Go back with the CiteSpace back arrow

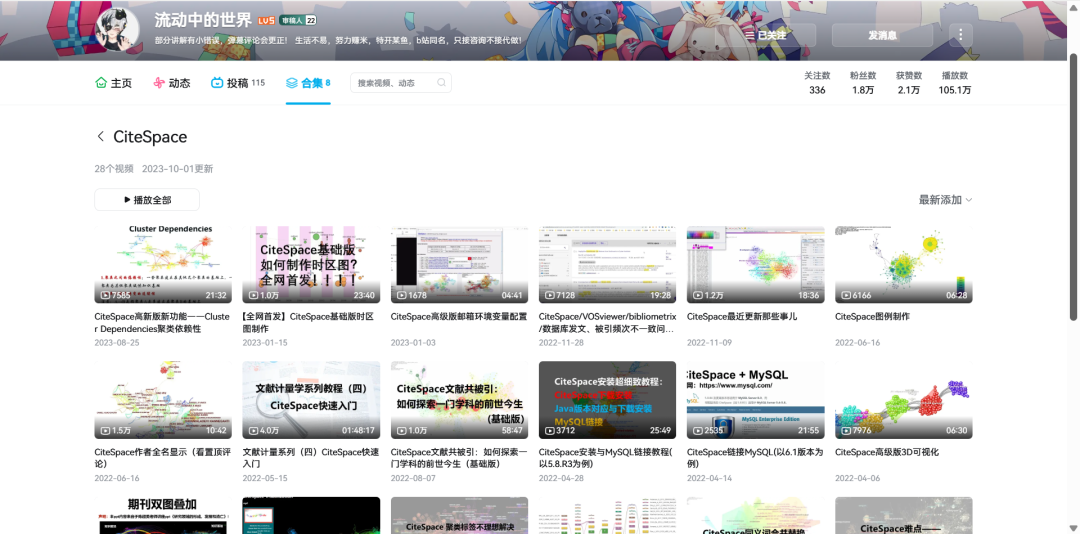(x=101, y=136)
